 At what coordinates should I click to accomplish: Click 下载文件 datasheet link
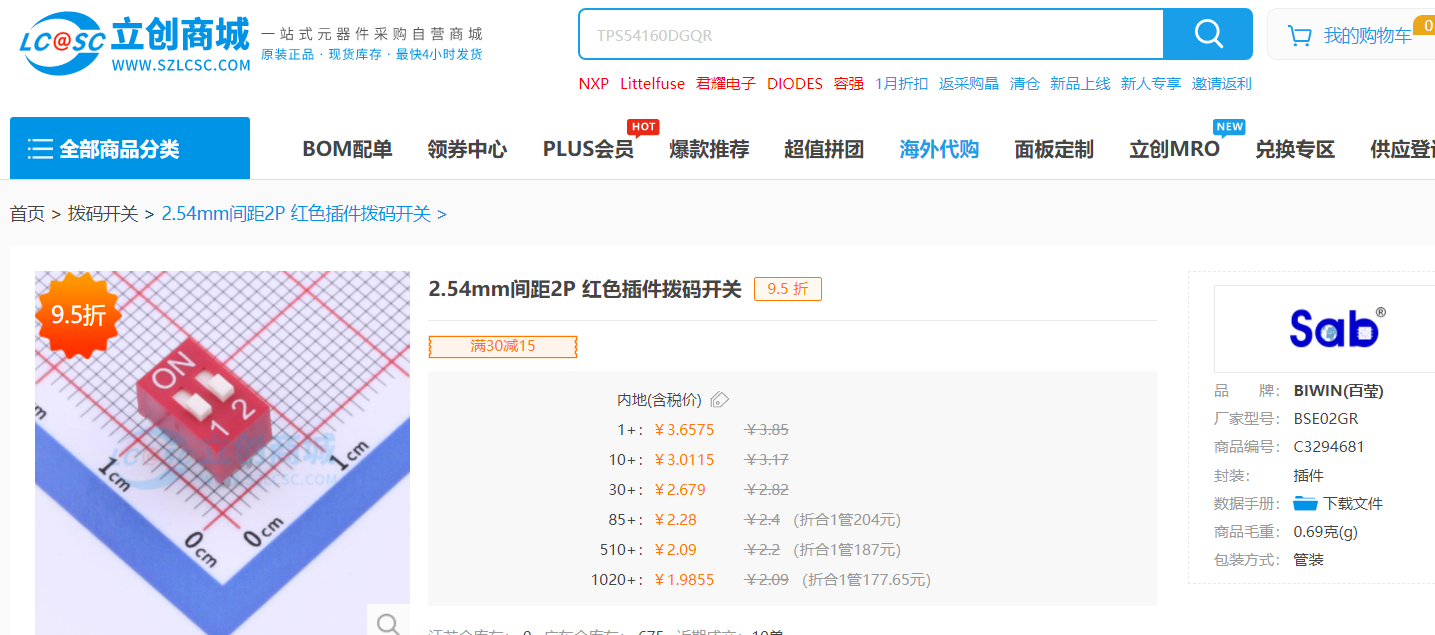click(x=1353, y=503)
